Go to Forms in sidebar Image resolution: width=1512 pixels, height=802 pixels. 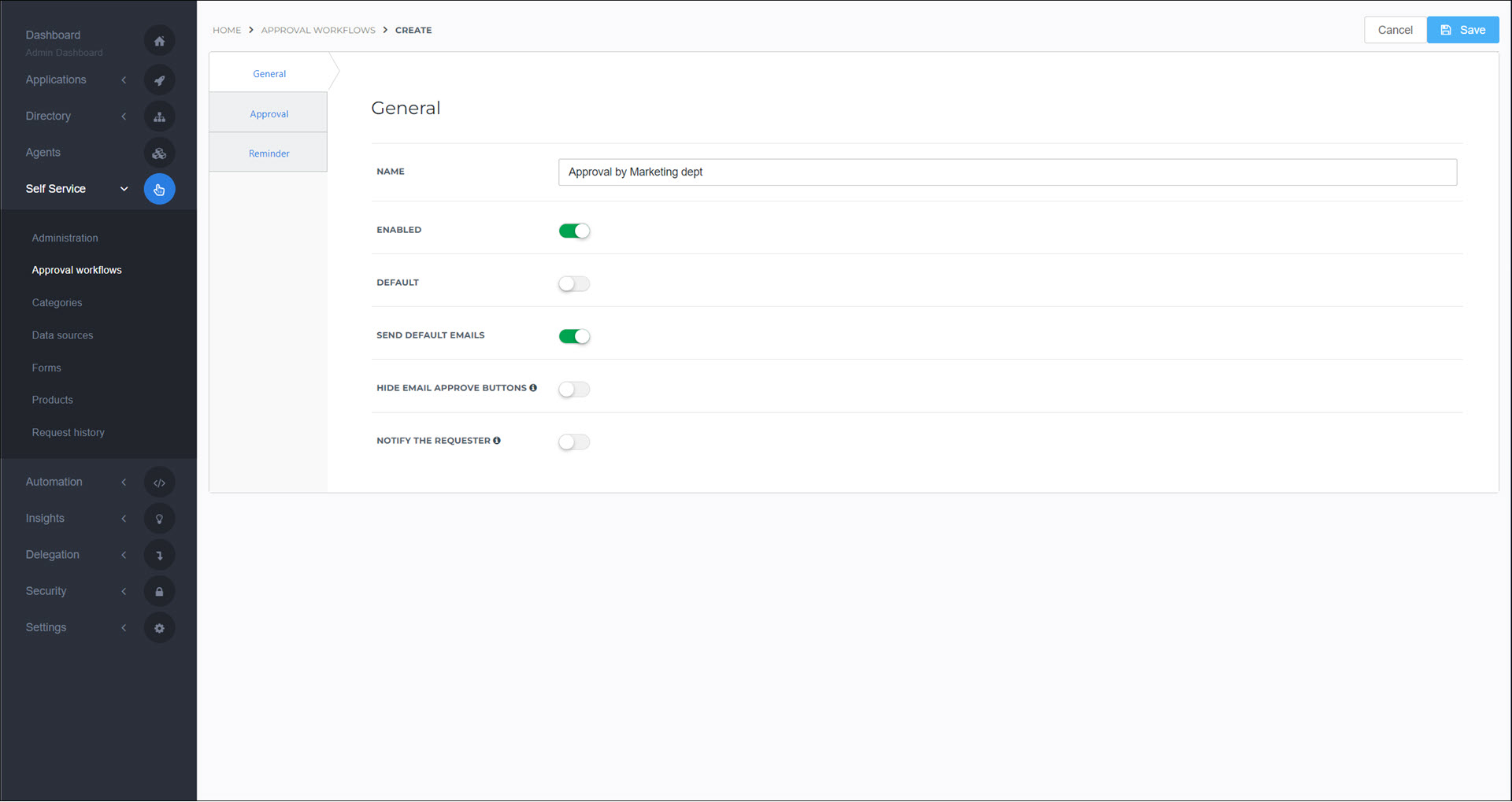[x=46, y=368]
